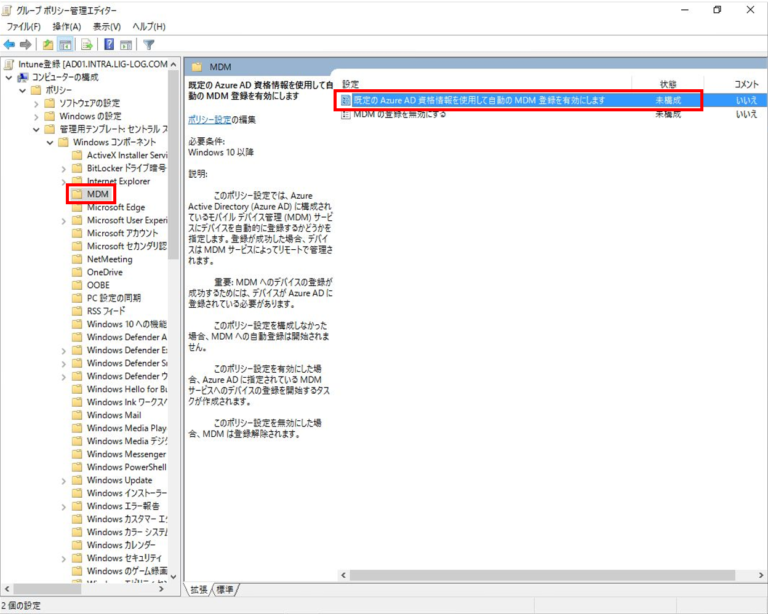768x614 pixels.
Task: Open the ヘルプ(H) menu
Action: (148, 26)
